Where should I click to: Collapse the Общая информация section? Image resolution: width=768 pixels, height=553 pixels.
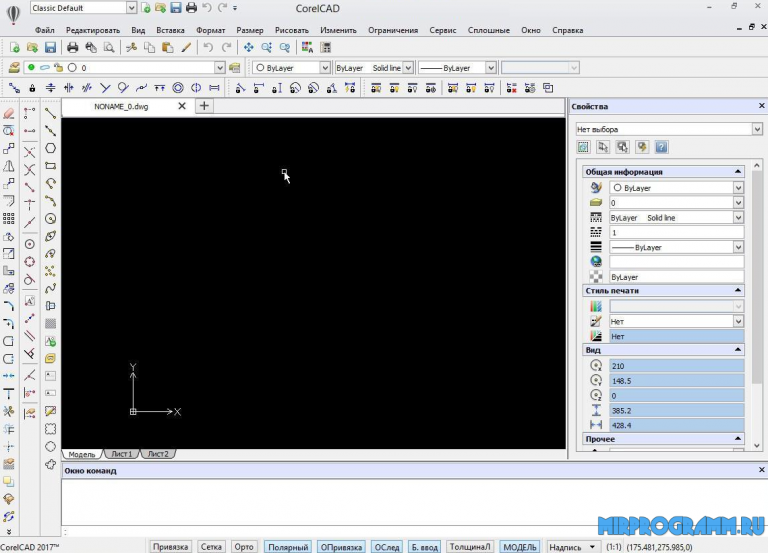coord(738,172)
